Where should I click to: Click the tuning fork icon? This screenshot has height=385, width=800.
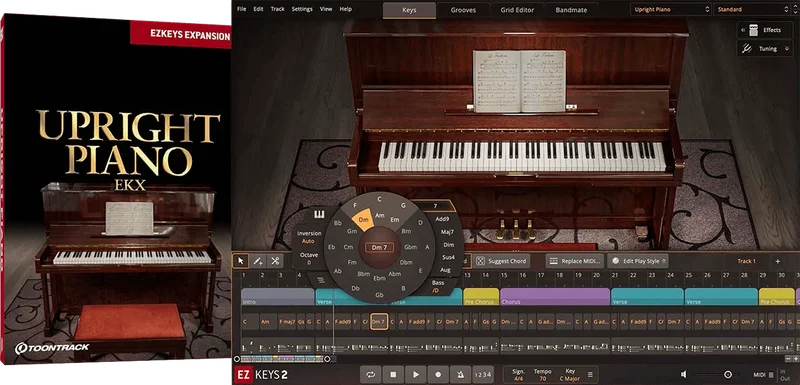tap(747, 49)
